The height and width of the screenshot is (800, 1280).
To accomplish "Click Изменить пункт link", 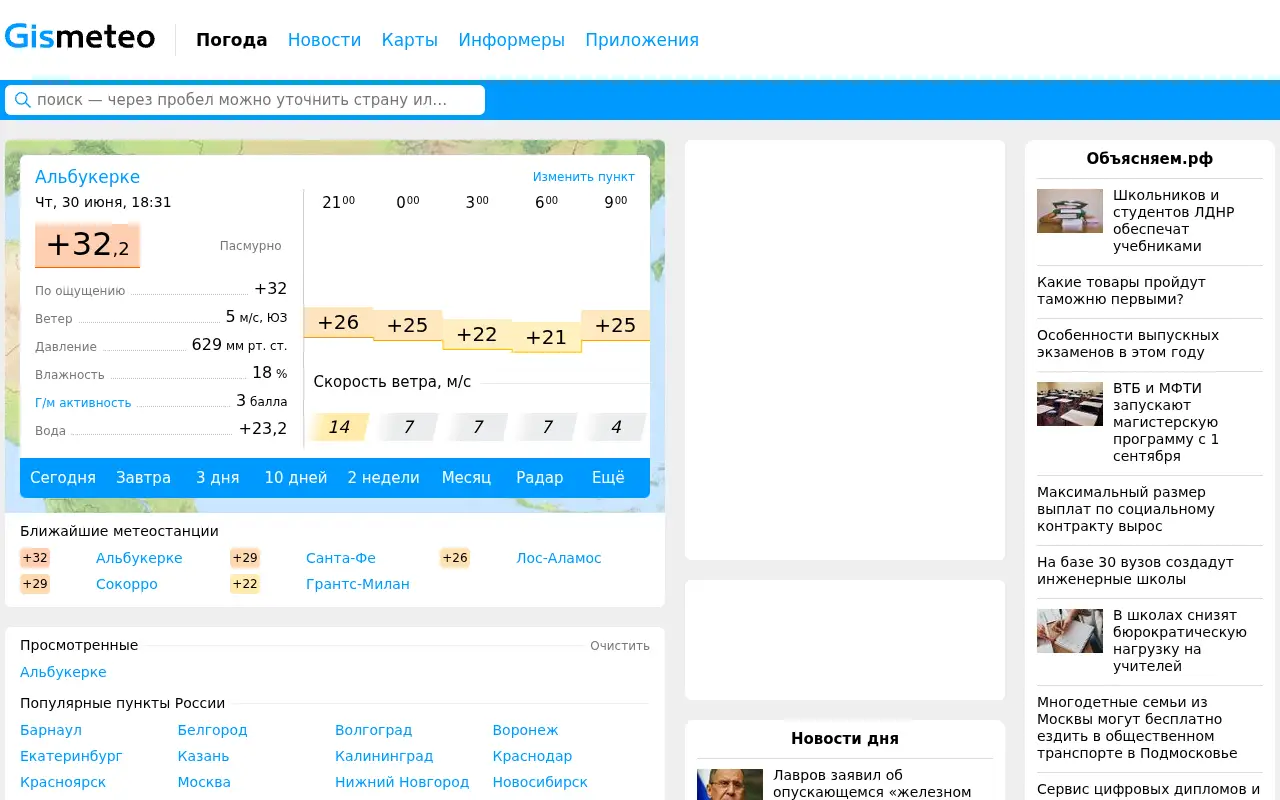I will [583, 177].
